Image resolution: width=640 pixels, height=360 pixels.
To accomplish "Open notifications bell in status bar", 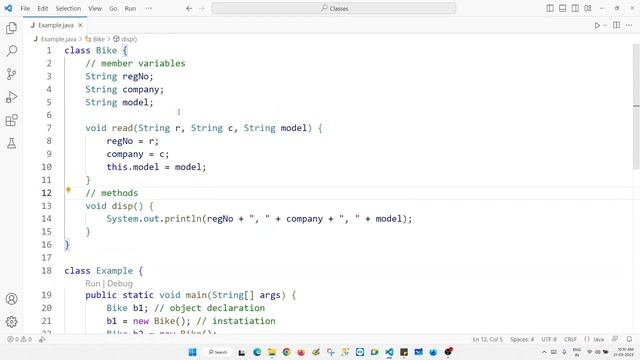I will tap(629, 339).
